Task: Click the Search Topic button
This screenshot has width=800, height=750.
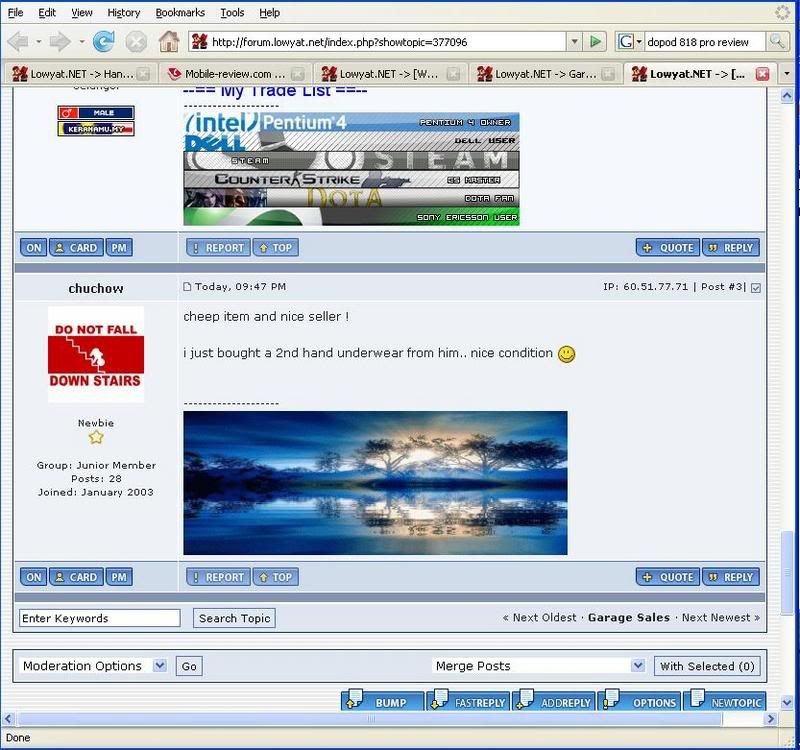Action: coord(234,618)
